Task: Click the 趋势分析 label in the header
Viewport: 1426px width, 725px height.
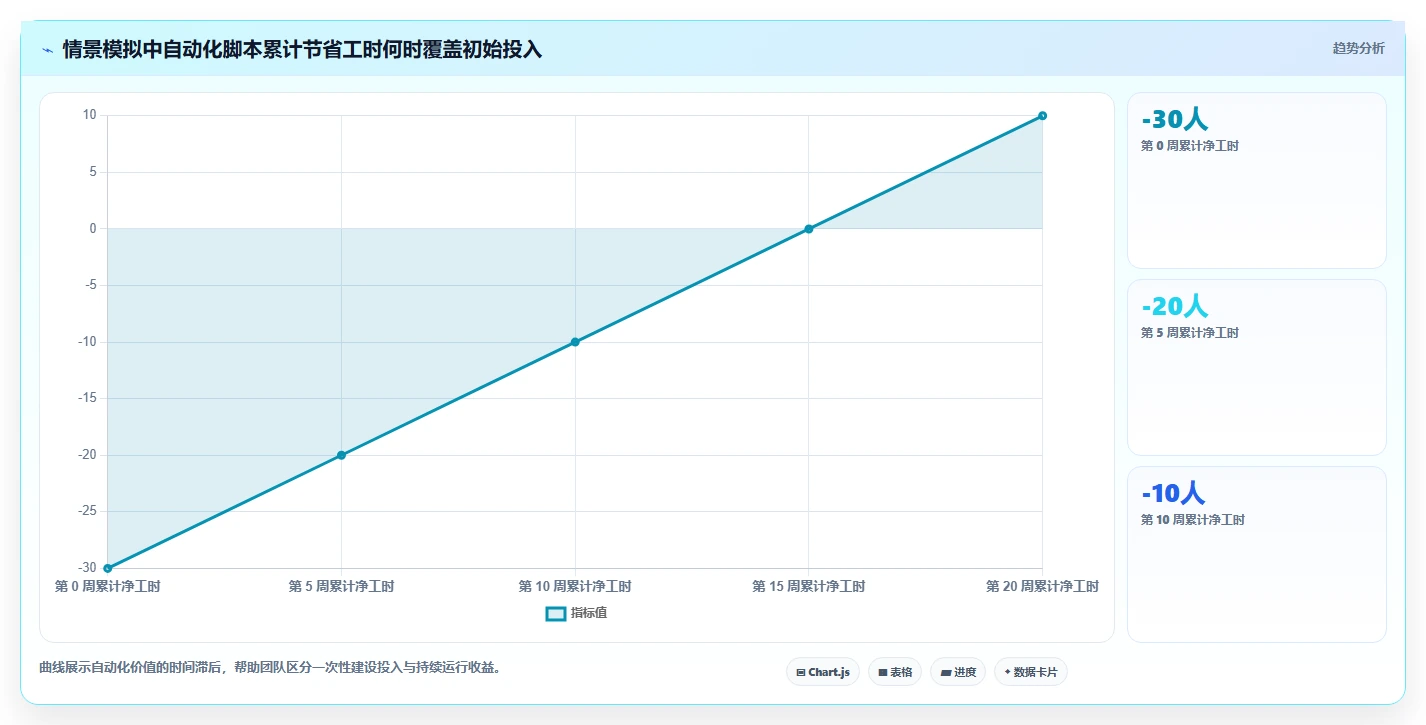Action: pos(1358,48)
